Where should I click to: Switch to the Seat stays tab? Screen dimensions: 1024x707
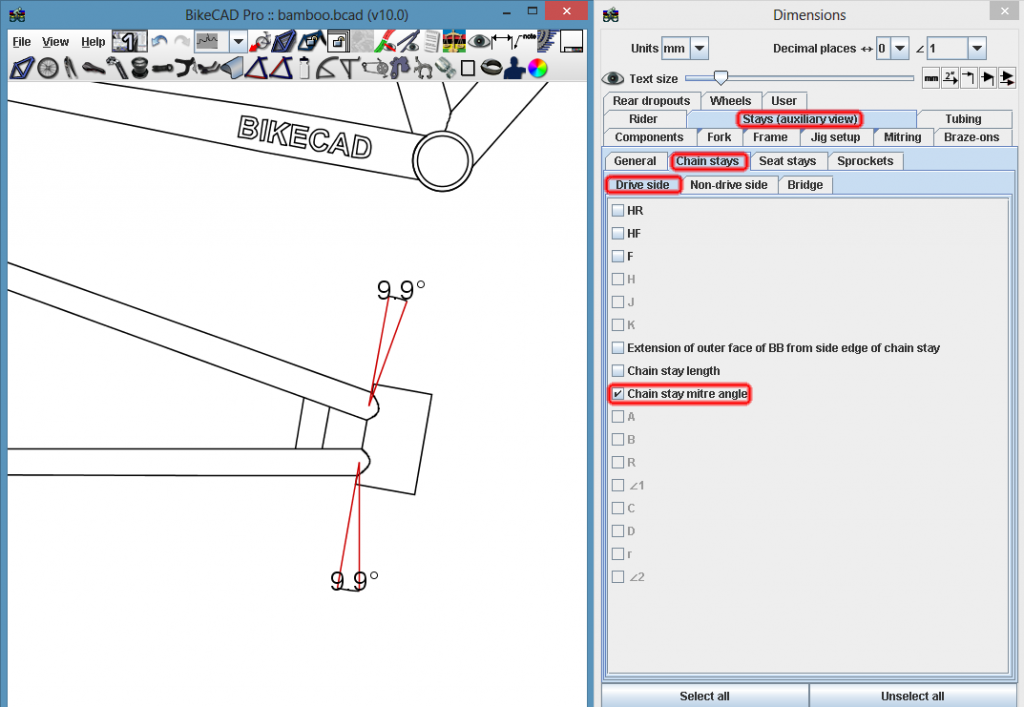coord(788,161)
